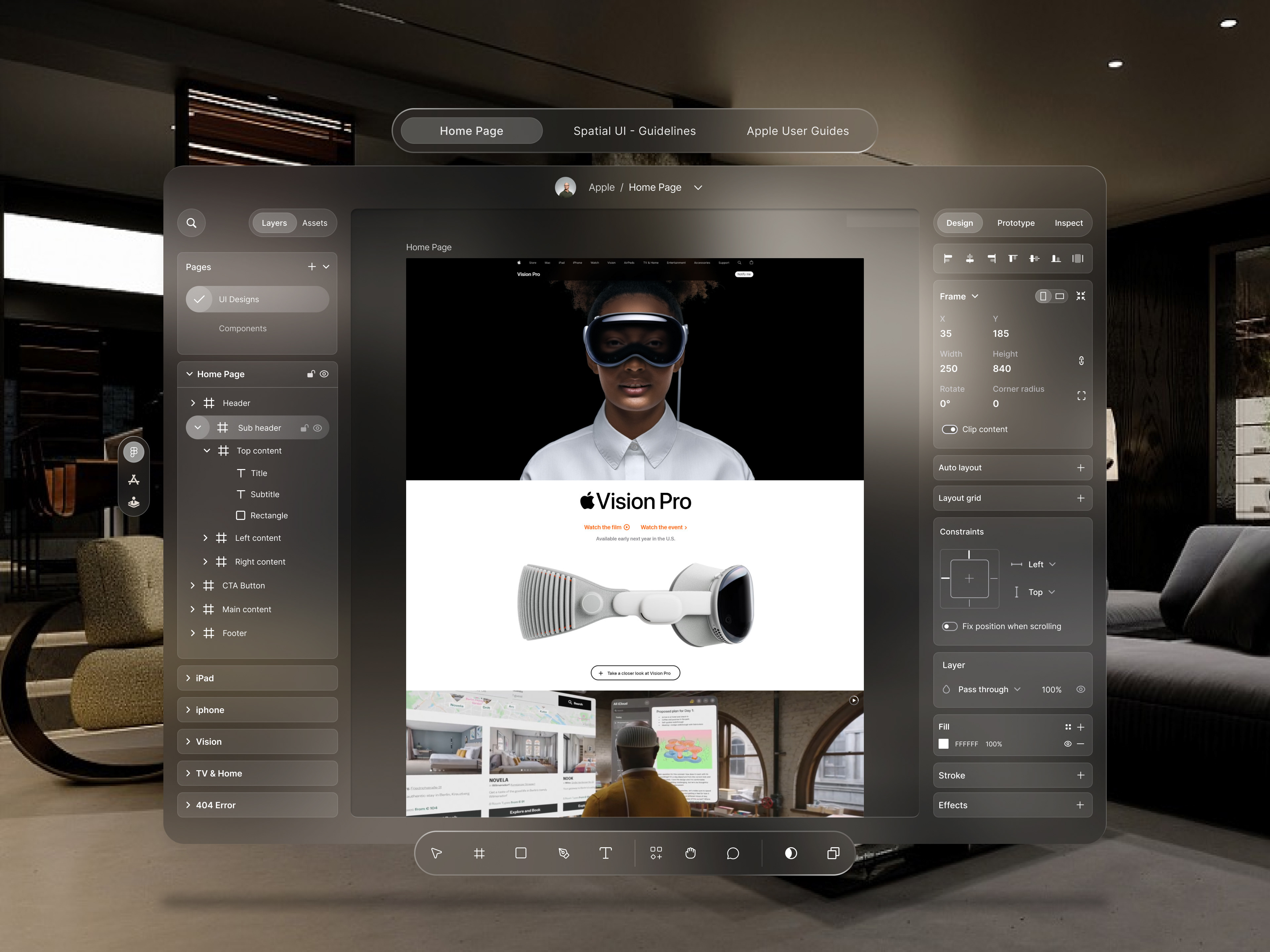This screenshot has height=952, width=1270.
Task: Expand the CTA Button layer
Action: click(192, 586)
